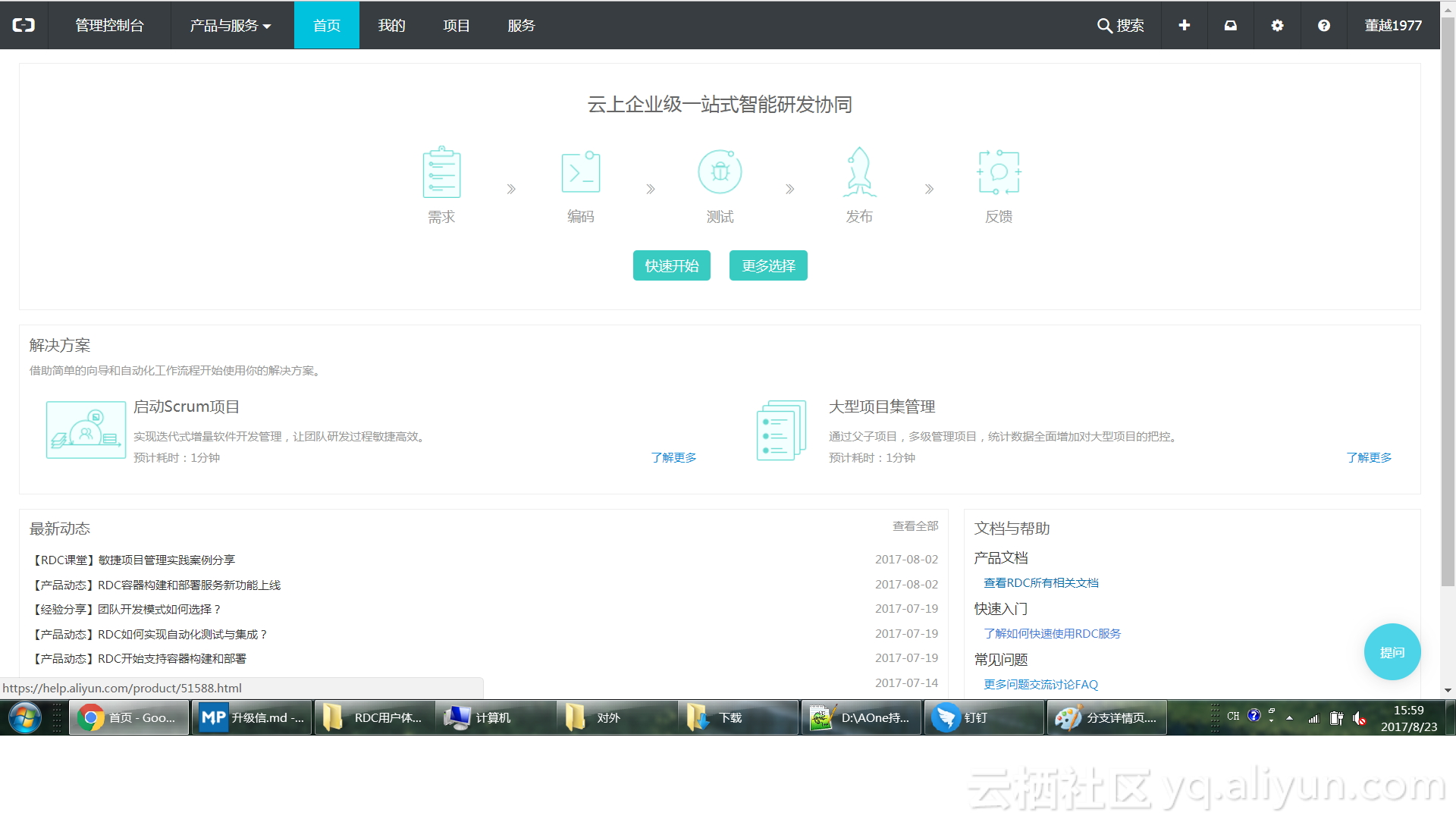
Task: Open the 项目 tab
Action: [457, 25]
